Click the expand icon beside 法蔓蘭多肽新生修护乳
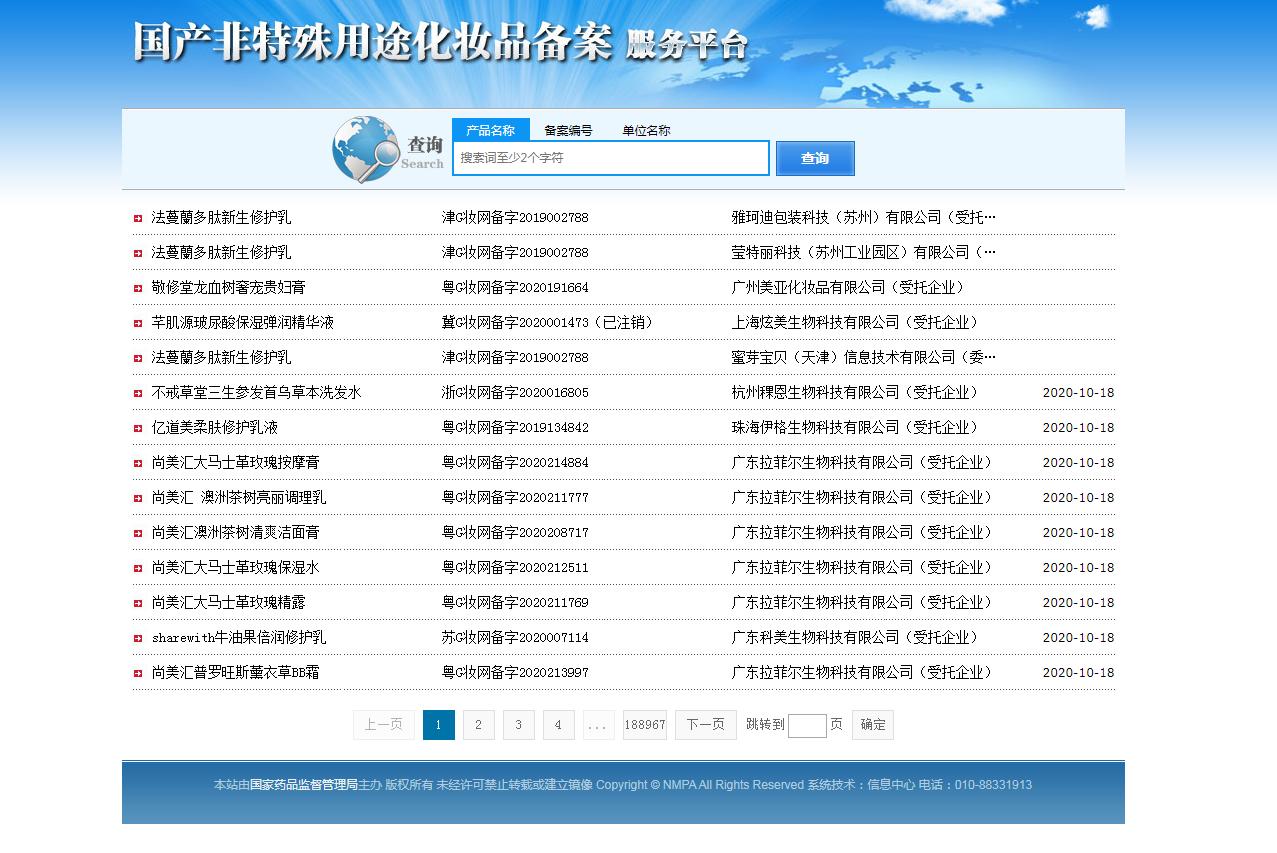This screenshot has width=1277, height=853. 137,217
